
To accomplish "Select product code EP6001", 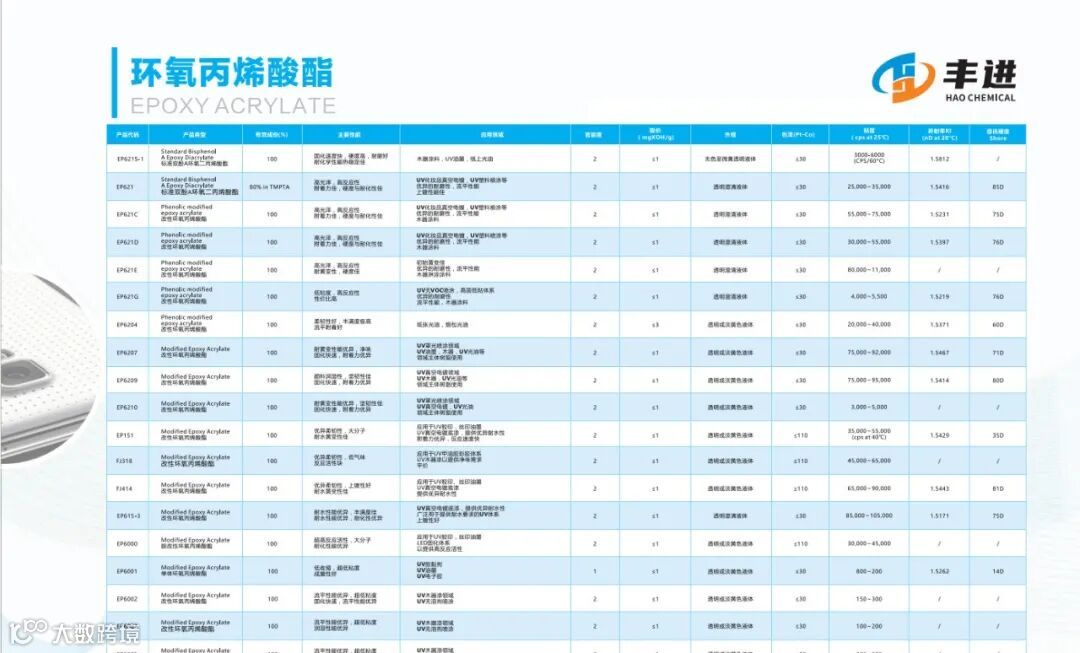I will point(127,571).
